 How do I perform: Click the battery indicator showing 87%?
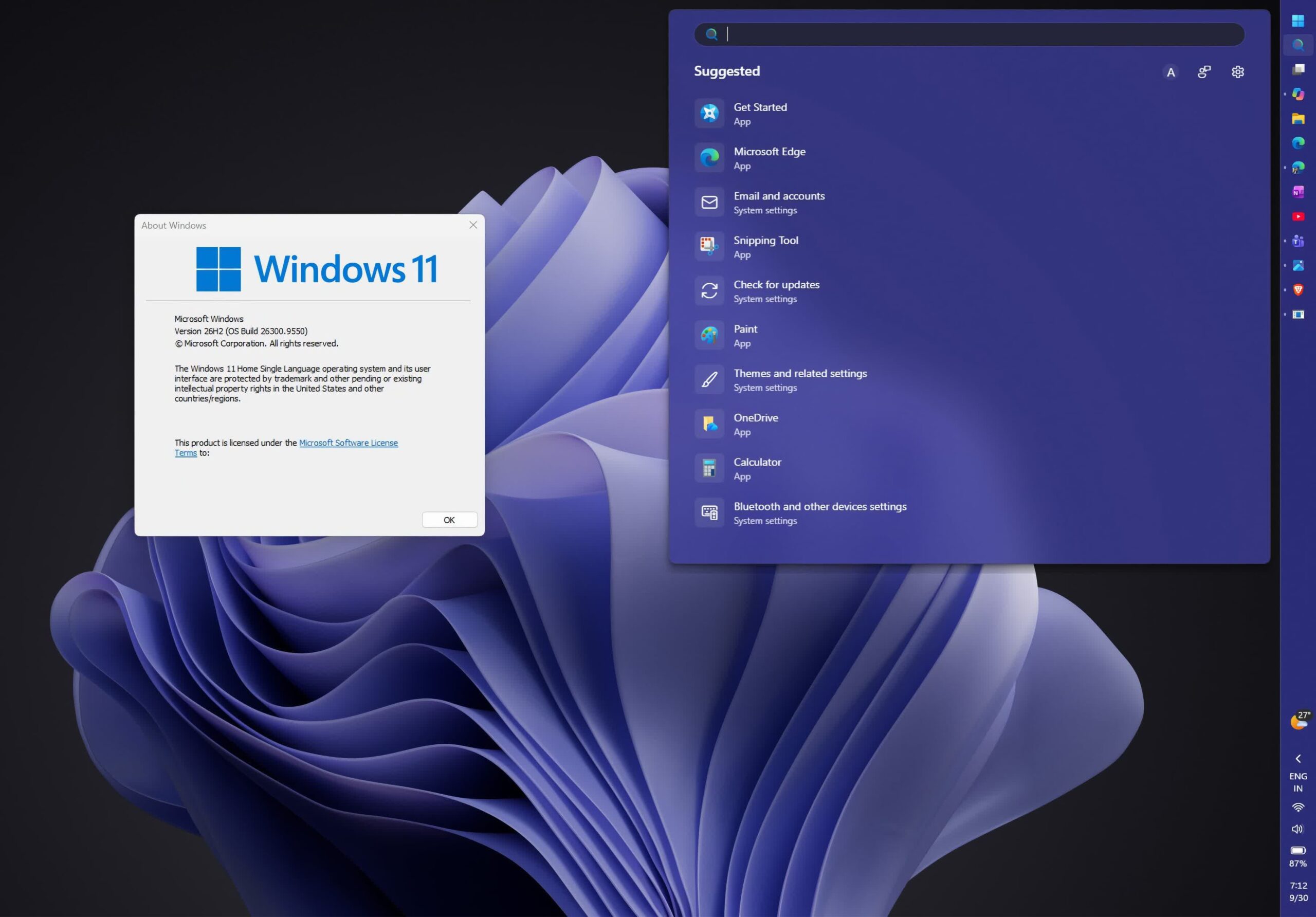coord(1297,856)
